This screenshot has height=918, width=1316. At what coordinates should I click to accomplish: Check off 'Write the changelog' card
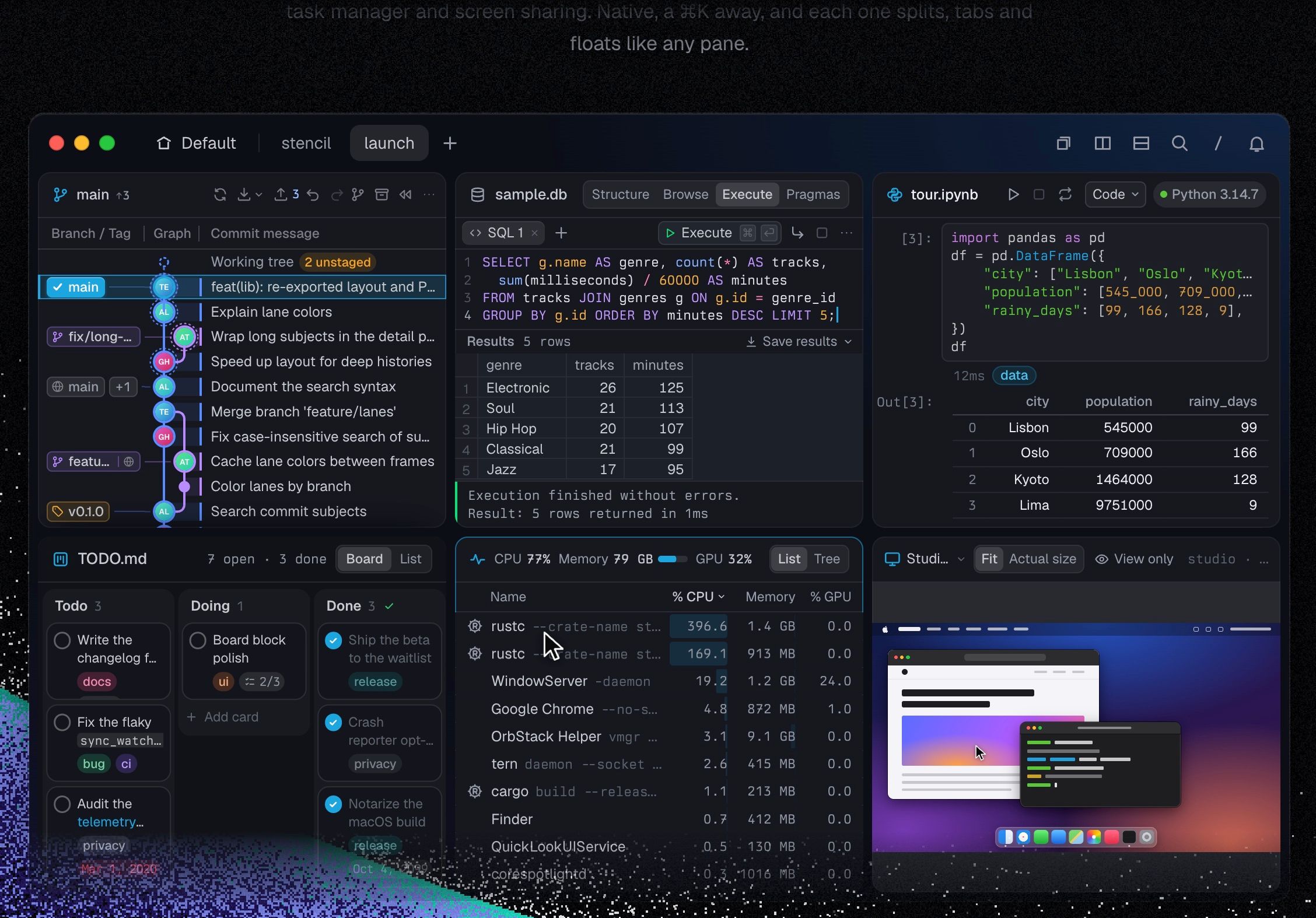[62, 640]
